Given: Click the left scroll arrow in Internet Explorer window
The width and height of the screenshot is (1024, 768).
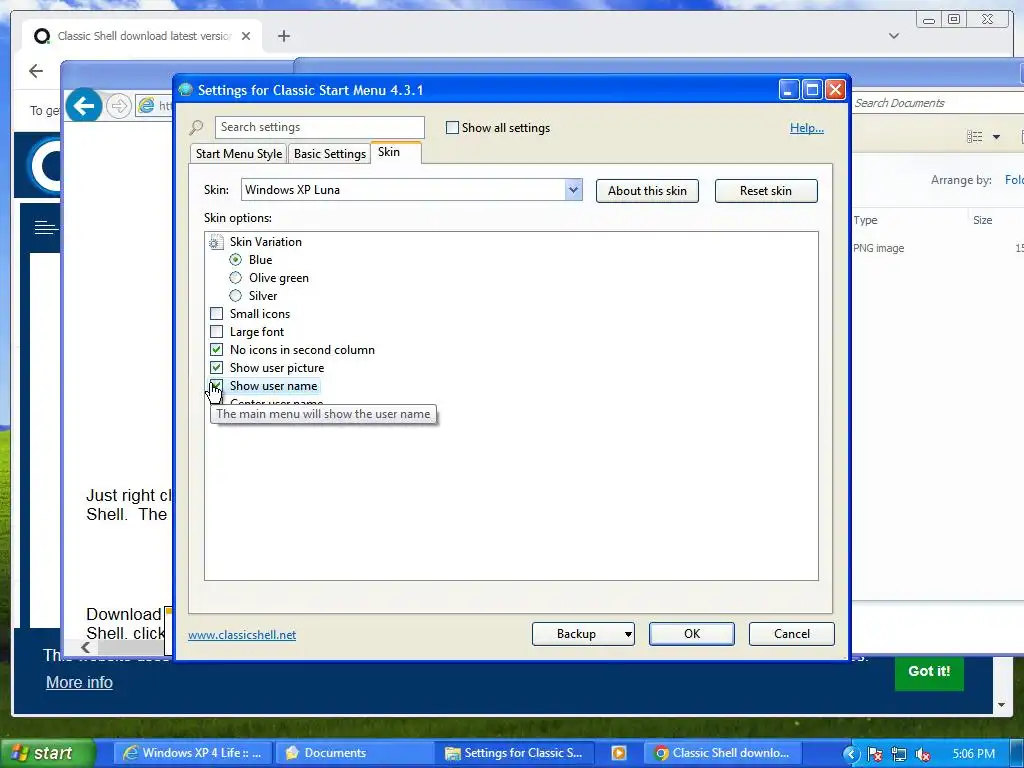Looking at the screenshot, I should click(85, 647).
